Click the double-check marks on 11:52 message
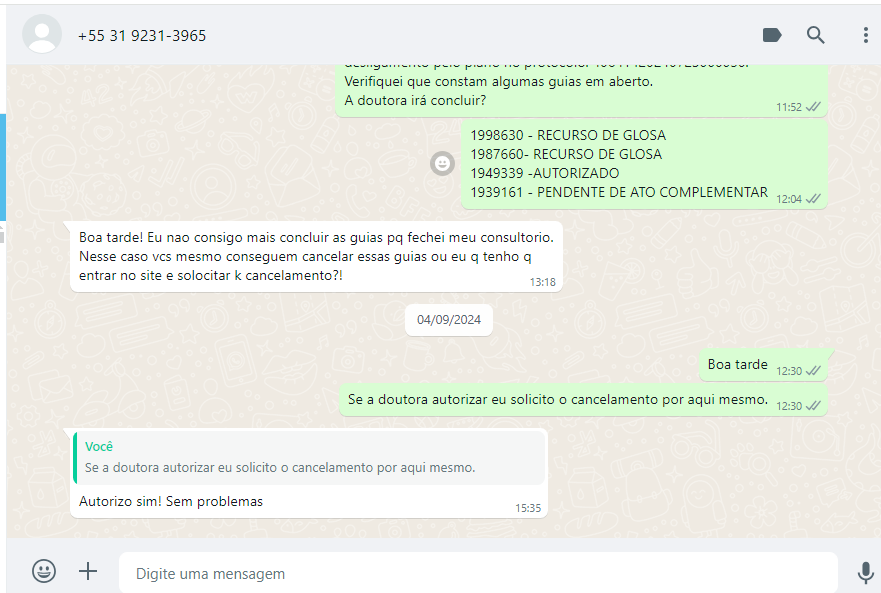 [x=813, y=107]
